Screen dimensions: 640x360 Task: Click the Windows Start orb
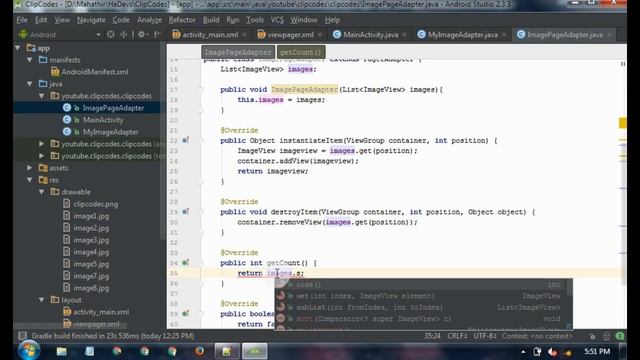(x=29, y=351)
